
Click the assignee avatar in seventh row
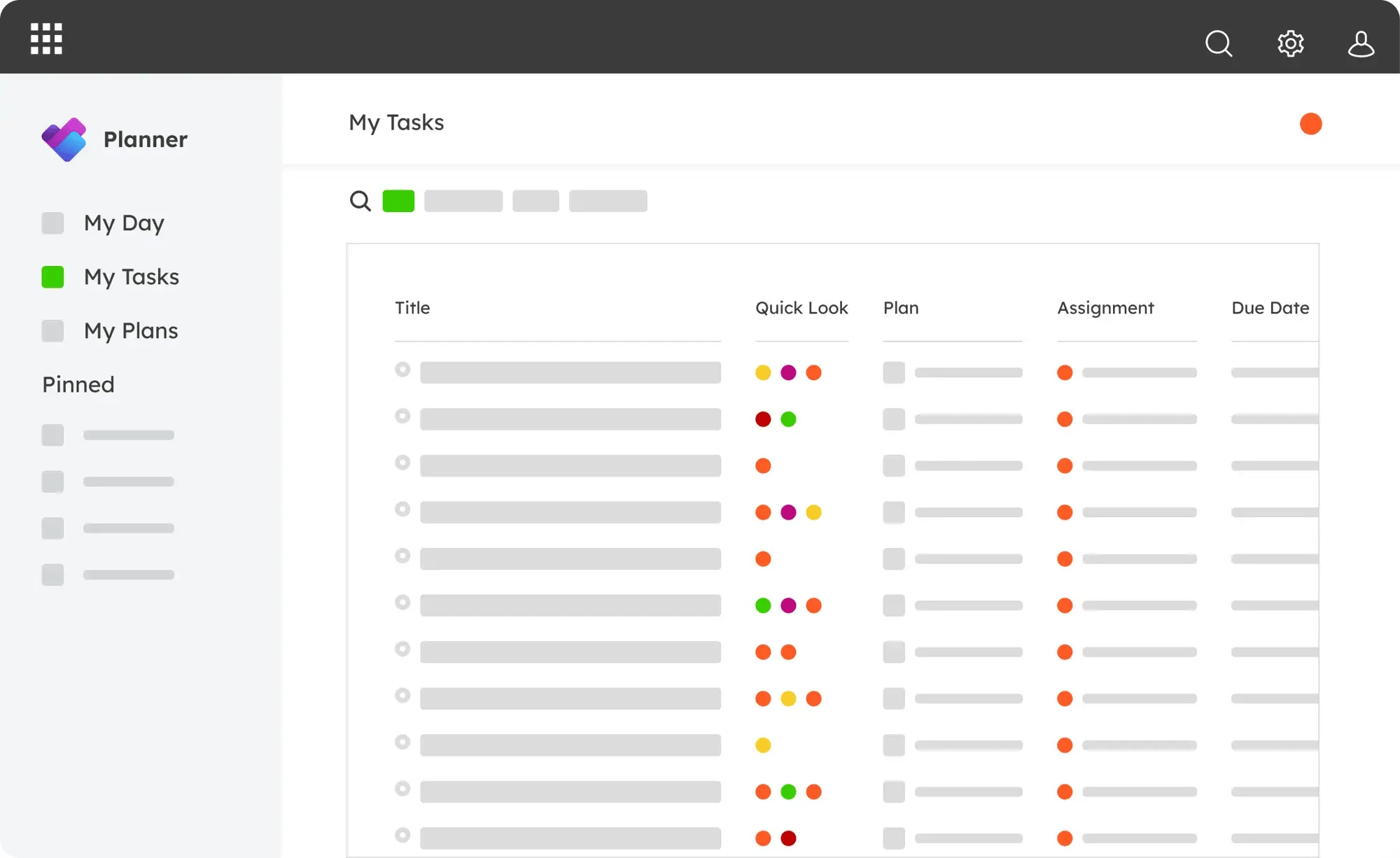[x=1065, y=652]
